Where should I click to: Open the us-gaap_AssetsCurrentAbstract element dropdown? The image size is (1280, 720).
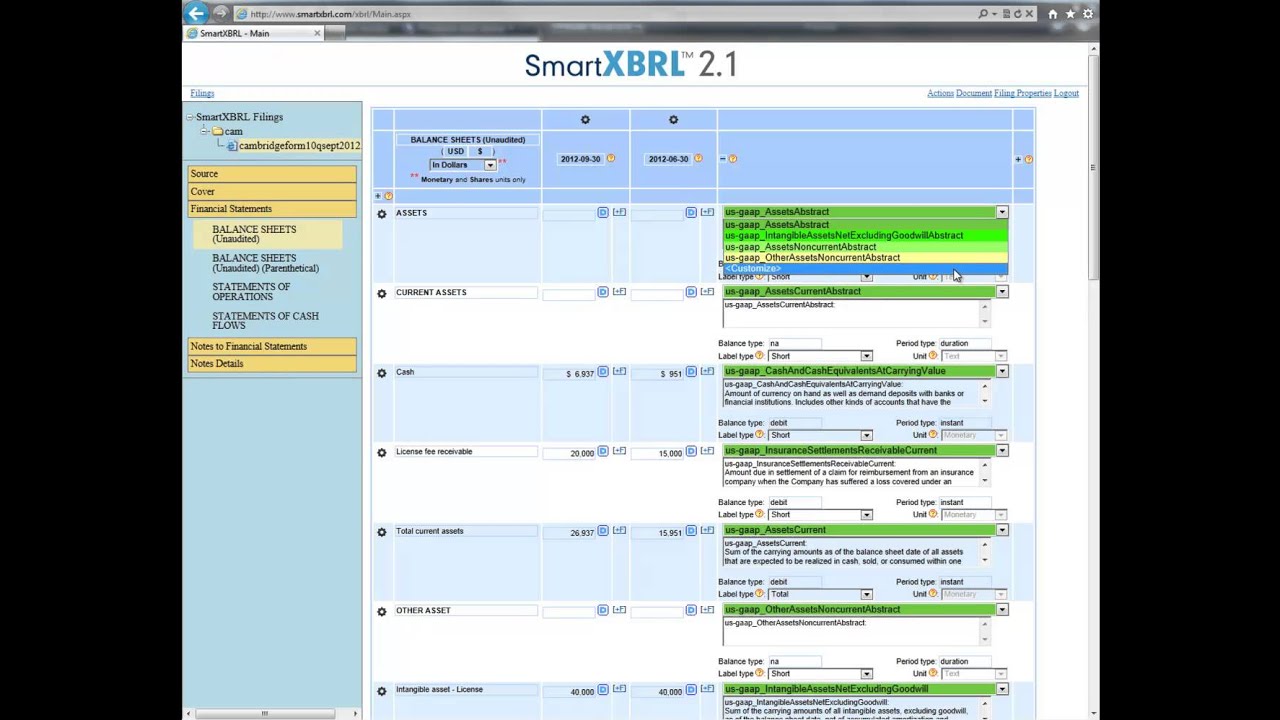click(x=1002, y=292)
